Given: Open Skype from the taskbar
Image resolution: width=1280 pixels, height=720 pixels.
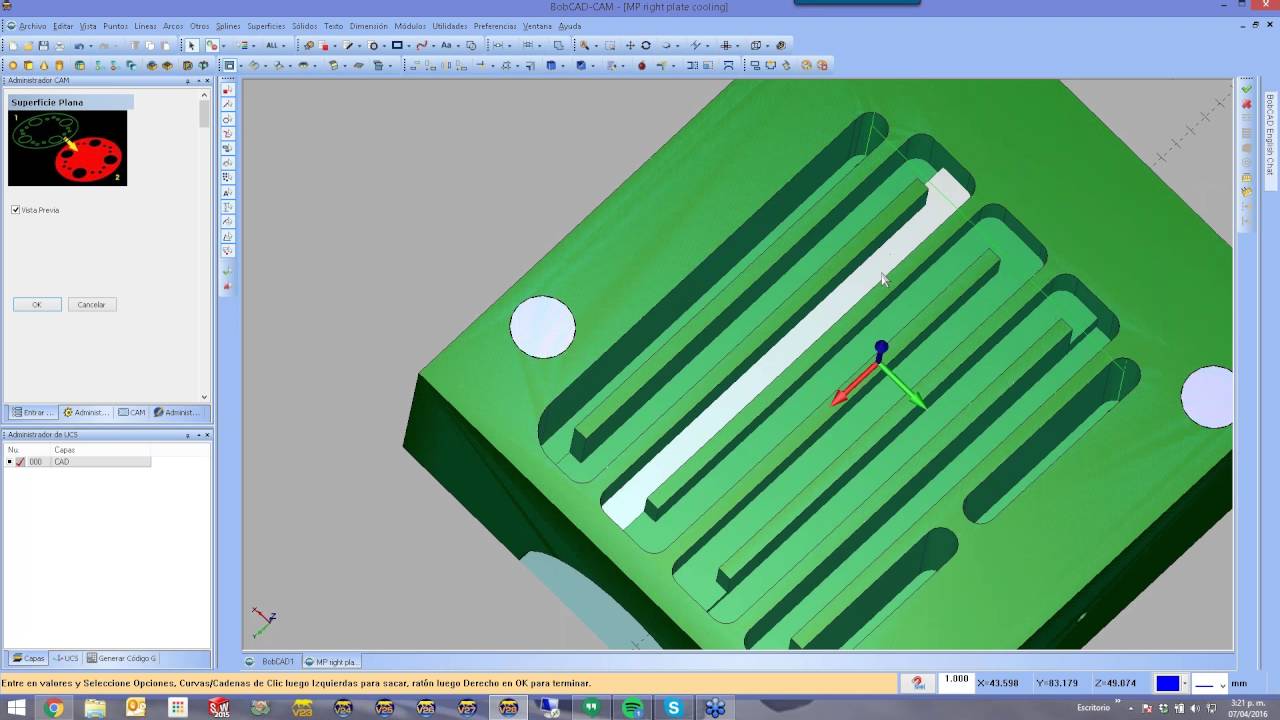Looking at the screenshot, I should point(673,708).
